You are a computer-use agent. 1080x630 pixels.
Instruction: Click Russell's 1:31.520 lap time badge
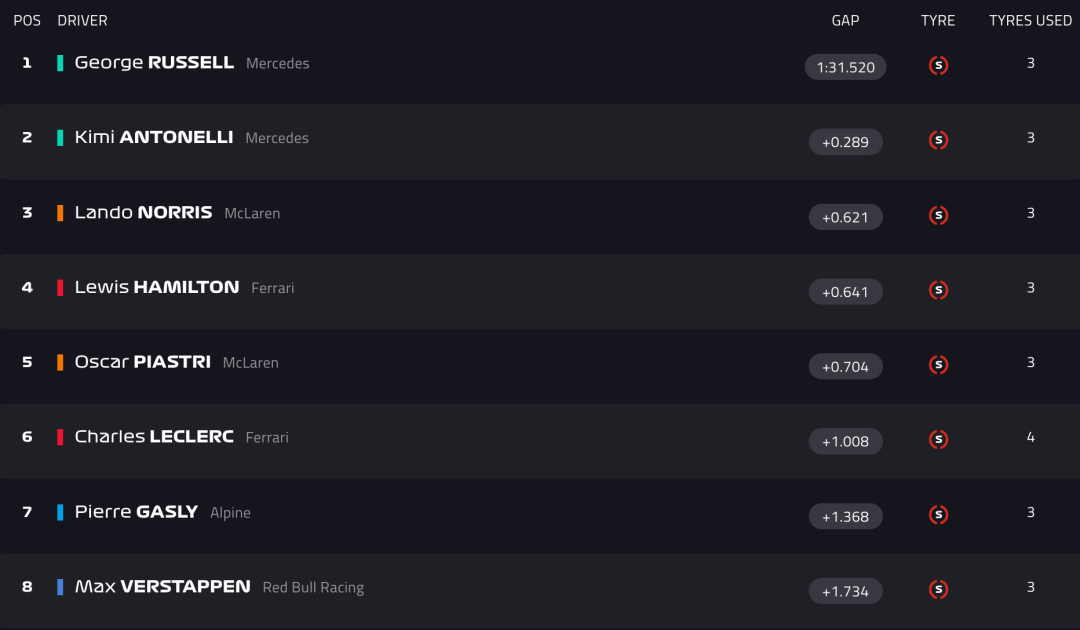coord(845,67)
